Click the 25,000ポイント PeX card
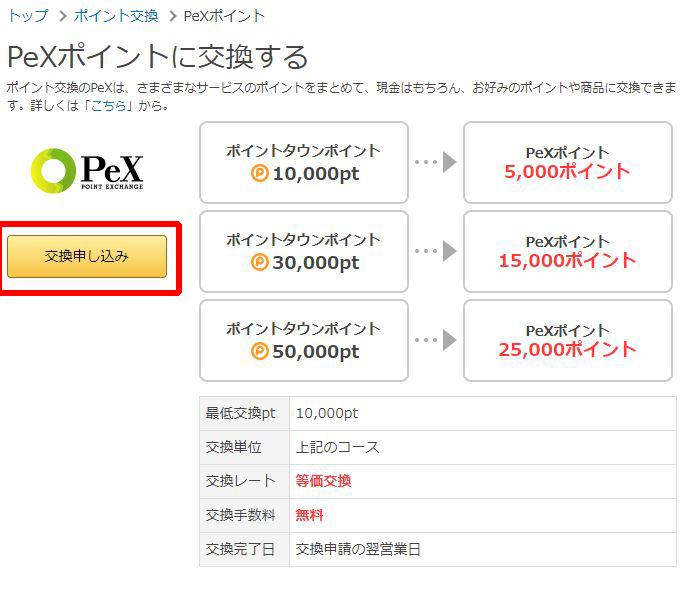The image size is (693, 595). pyautogui.click(x=568, y=340)
